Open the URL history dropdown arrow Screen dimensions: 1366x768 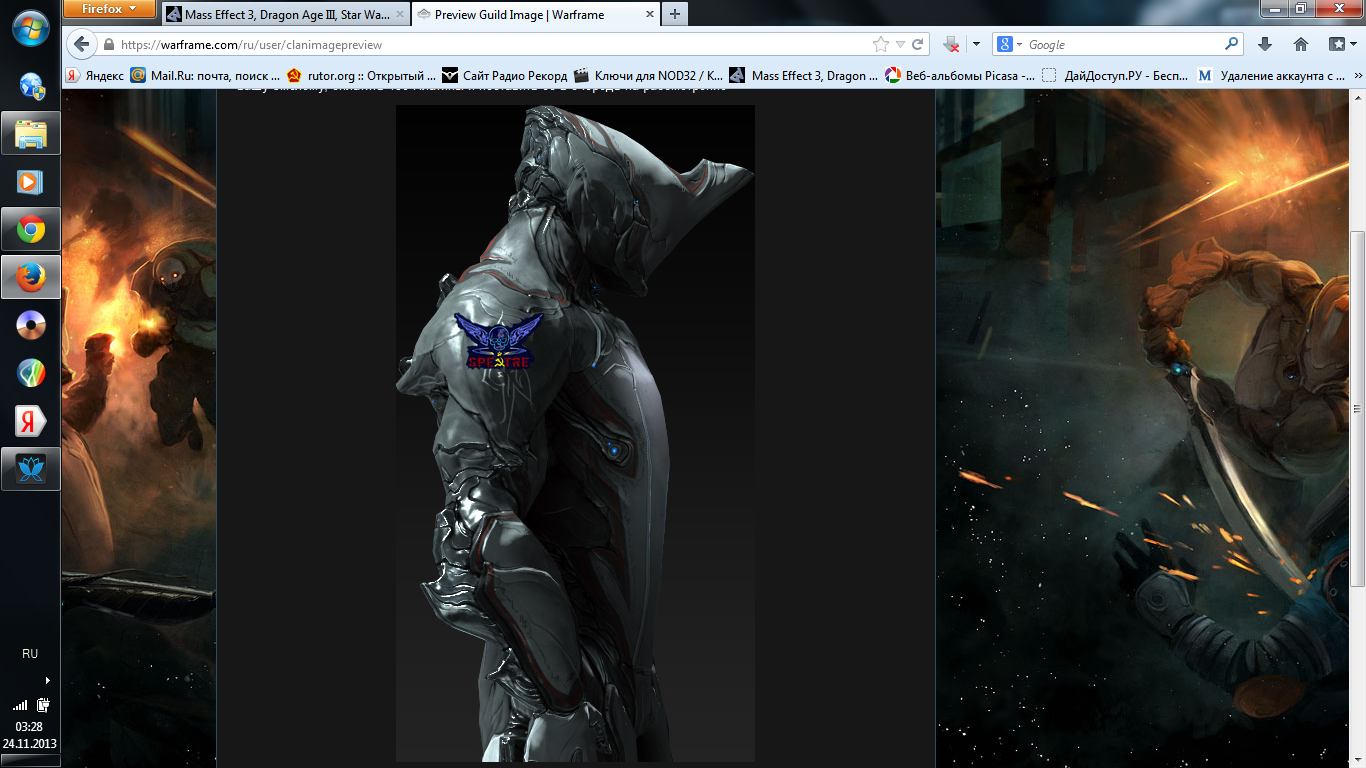900,45
